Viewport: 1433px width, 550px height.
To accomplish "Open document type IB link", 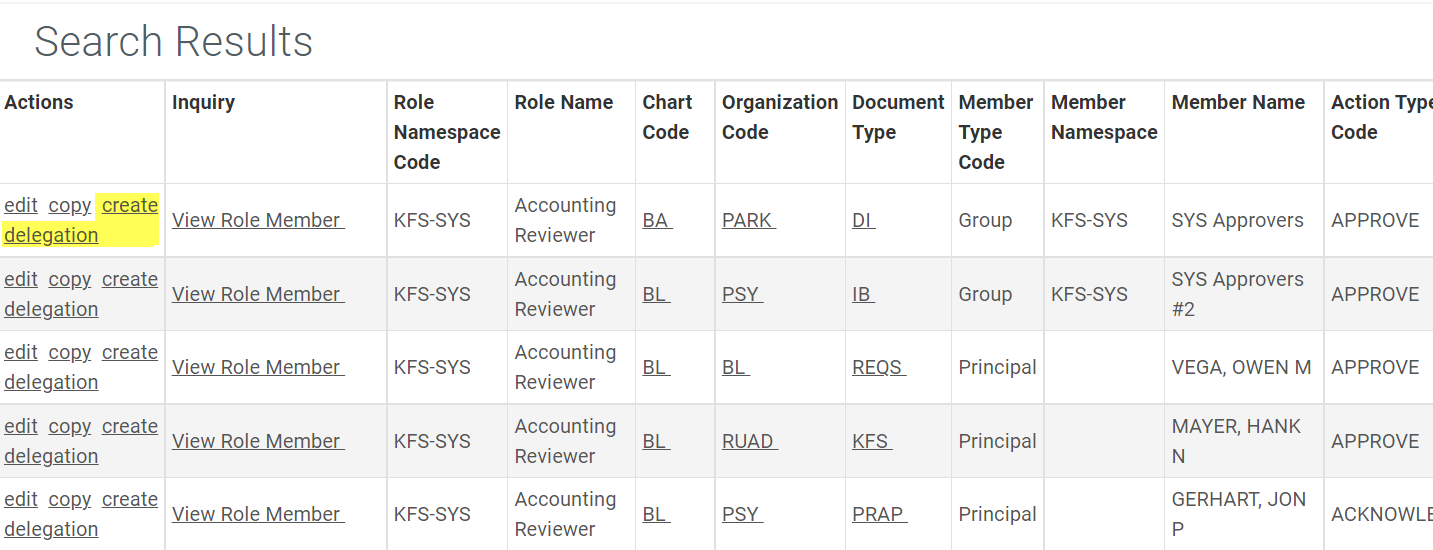I will pos(863,295).
